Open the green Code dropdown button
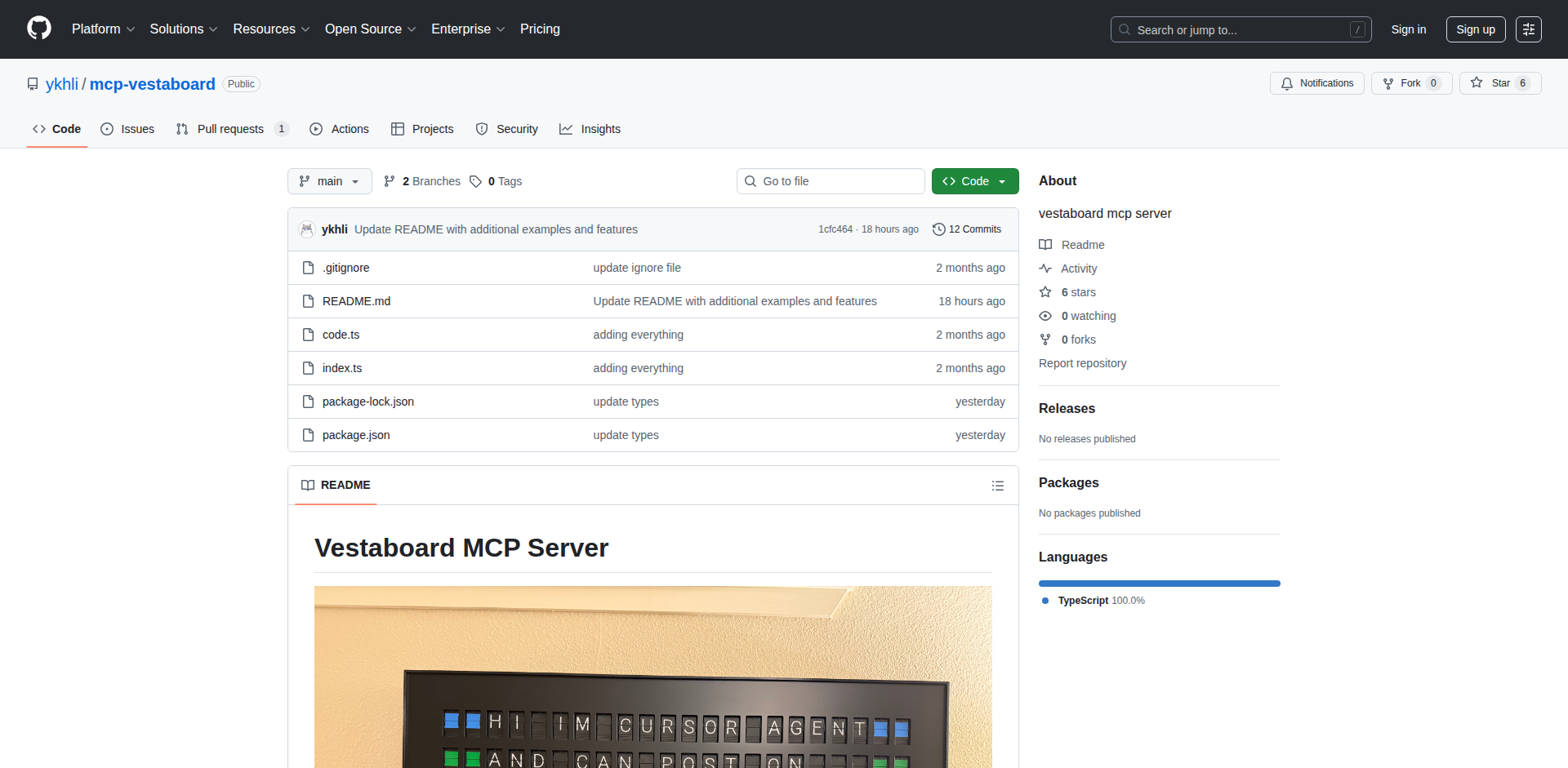 coord(975,181)
